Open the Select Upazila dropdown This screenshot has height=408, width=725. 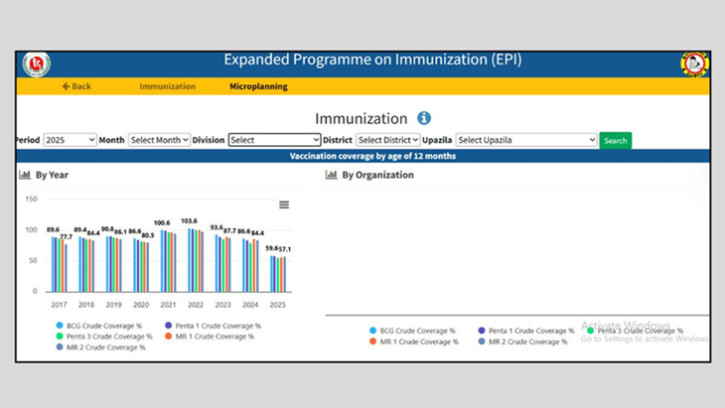point(526,140)
